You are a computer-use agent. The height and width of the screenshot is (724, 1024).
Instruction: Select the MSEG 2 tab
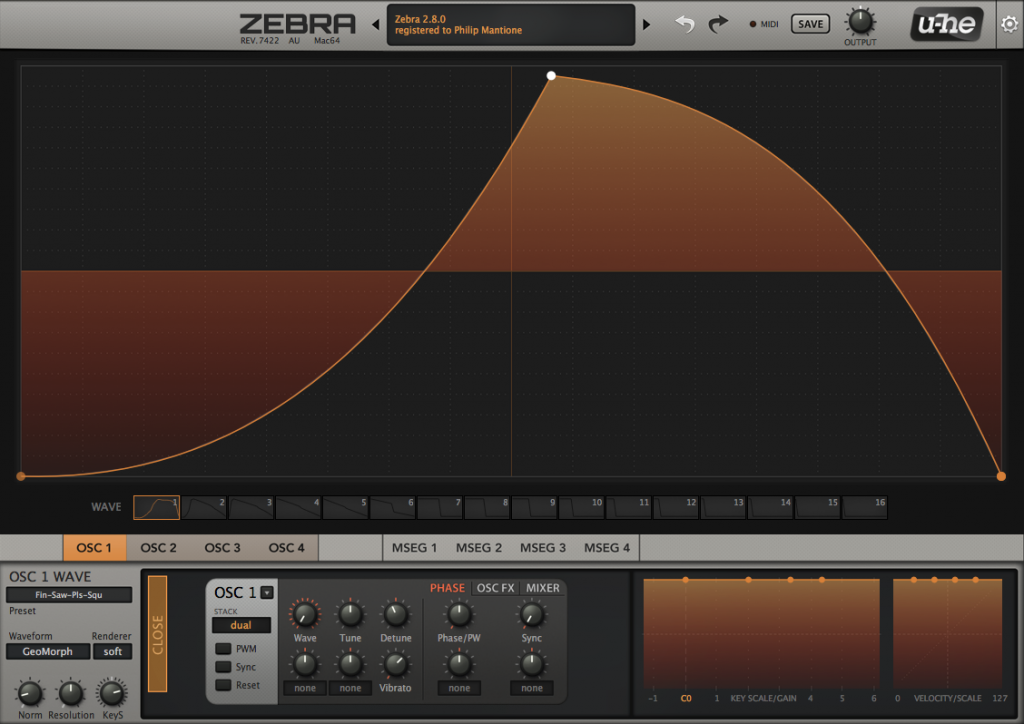point(478,548)
